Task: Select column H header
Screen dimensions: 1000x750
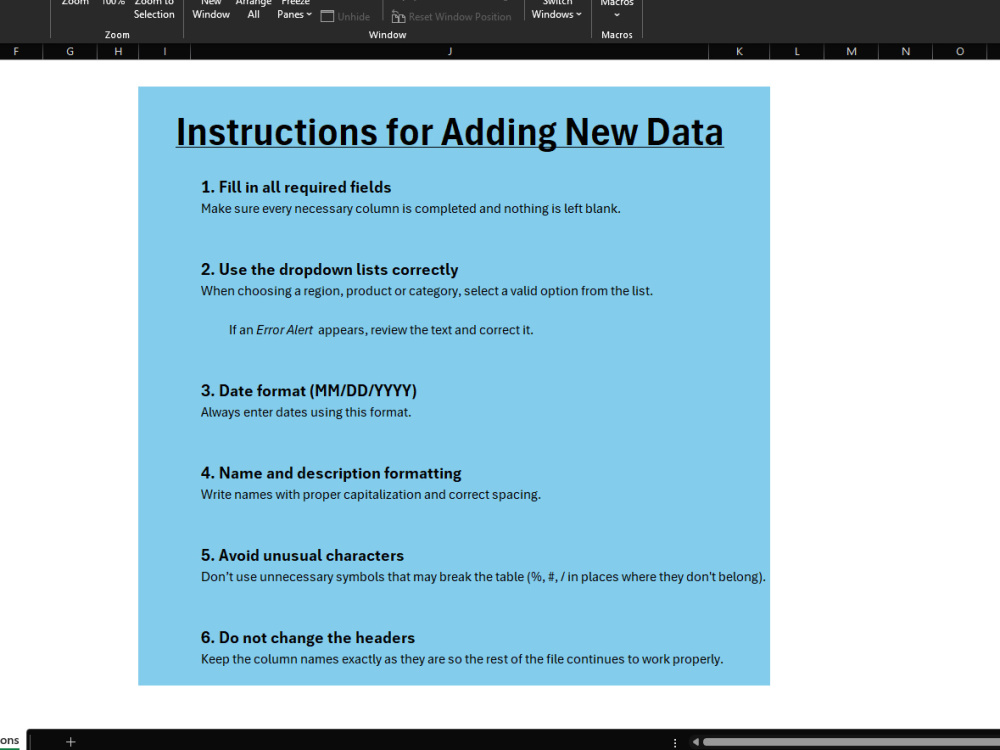Action: point(118,52)
